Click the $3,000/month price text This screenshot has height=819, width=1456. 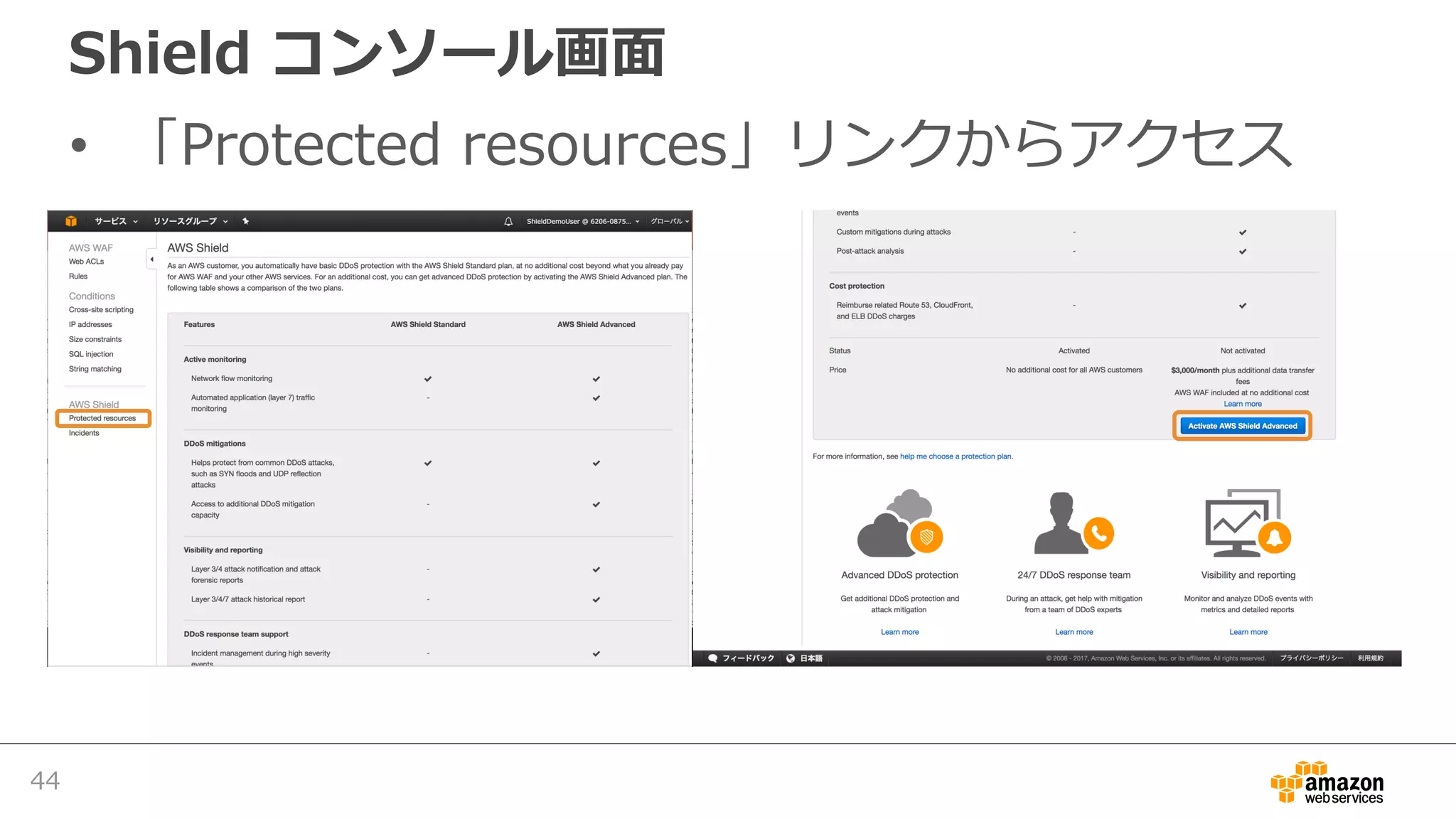point(1194,370)
